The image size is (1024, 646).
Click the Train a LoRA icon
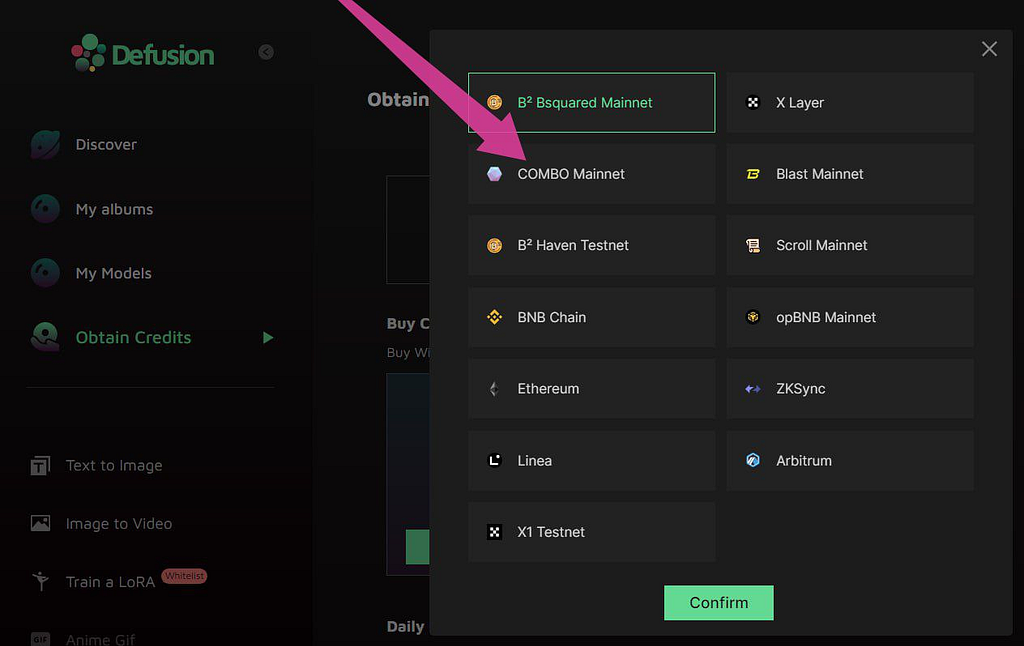(40, 581)
